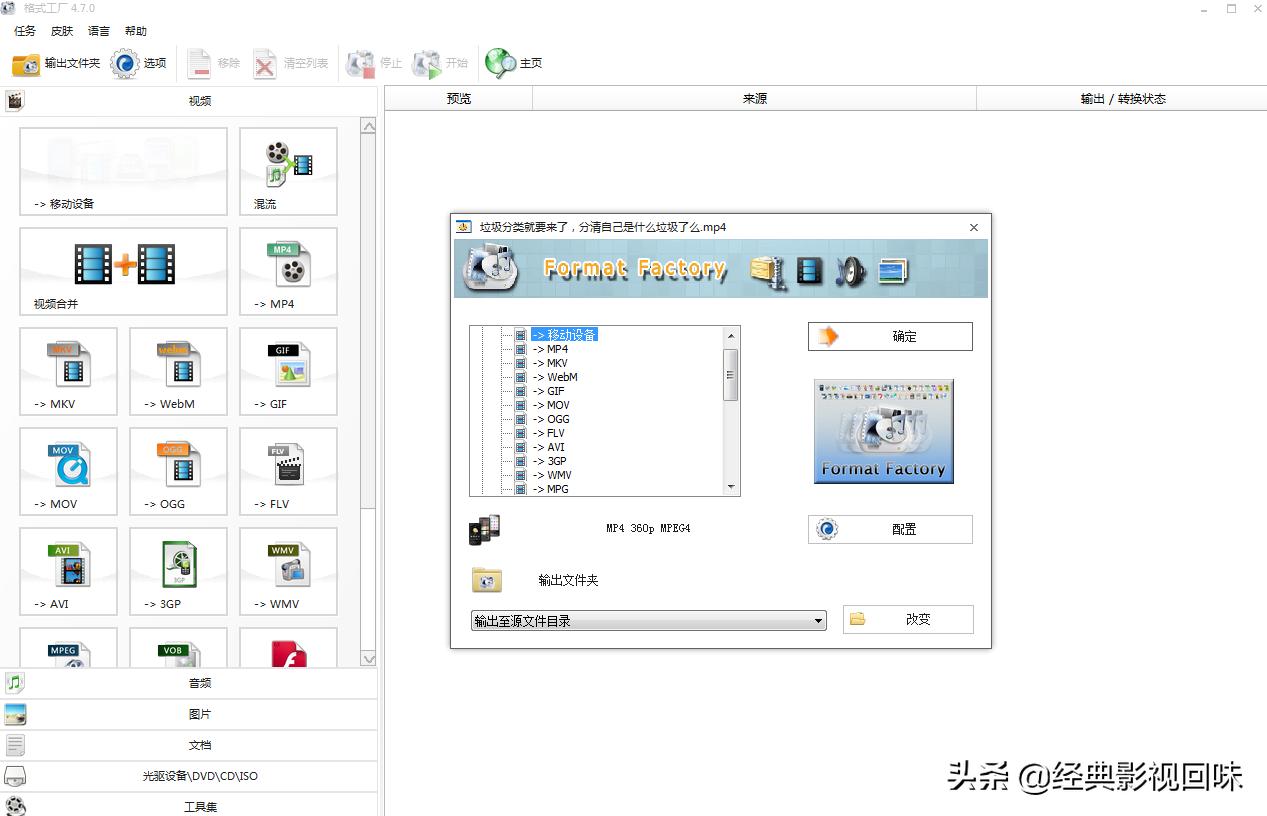The width and height of the screenshot is (1267, 816).
Task: Click the dialog tree scrollbar up arrow
Action: coord(731,335)
